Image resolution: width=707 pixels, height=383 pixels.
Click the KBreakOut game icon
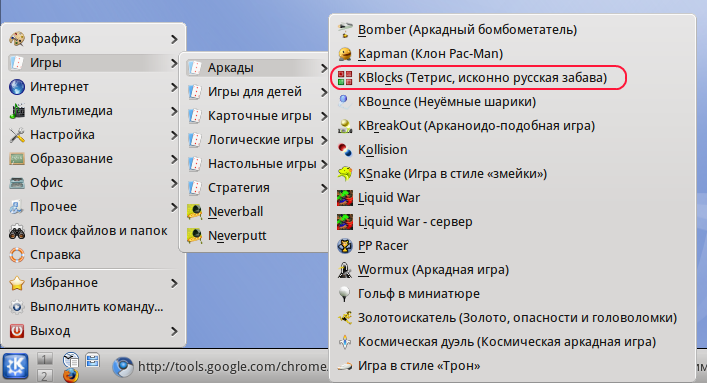click(345, 125)
